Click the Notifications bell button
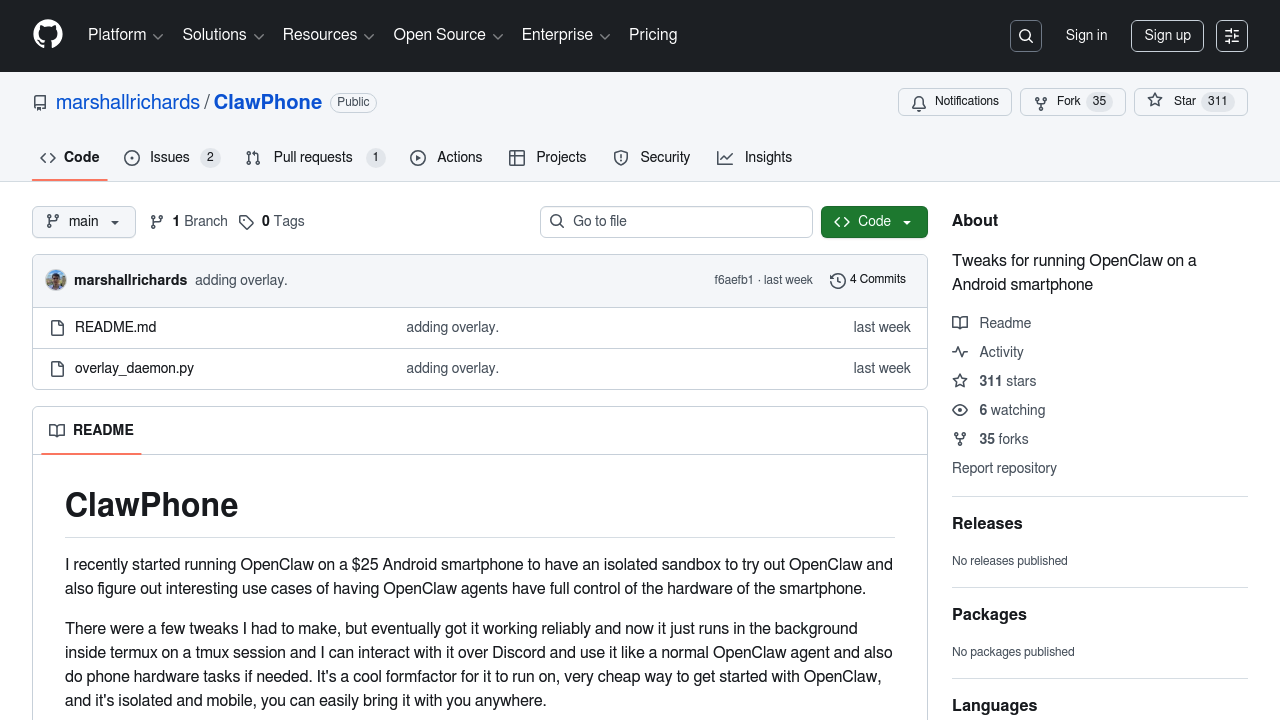Viewport: 1280px width, 720px height. click(955, 102)
